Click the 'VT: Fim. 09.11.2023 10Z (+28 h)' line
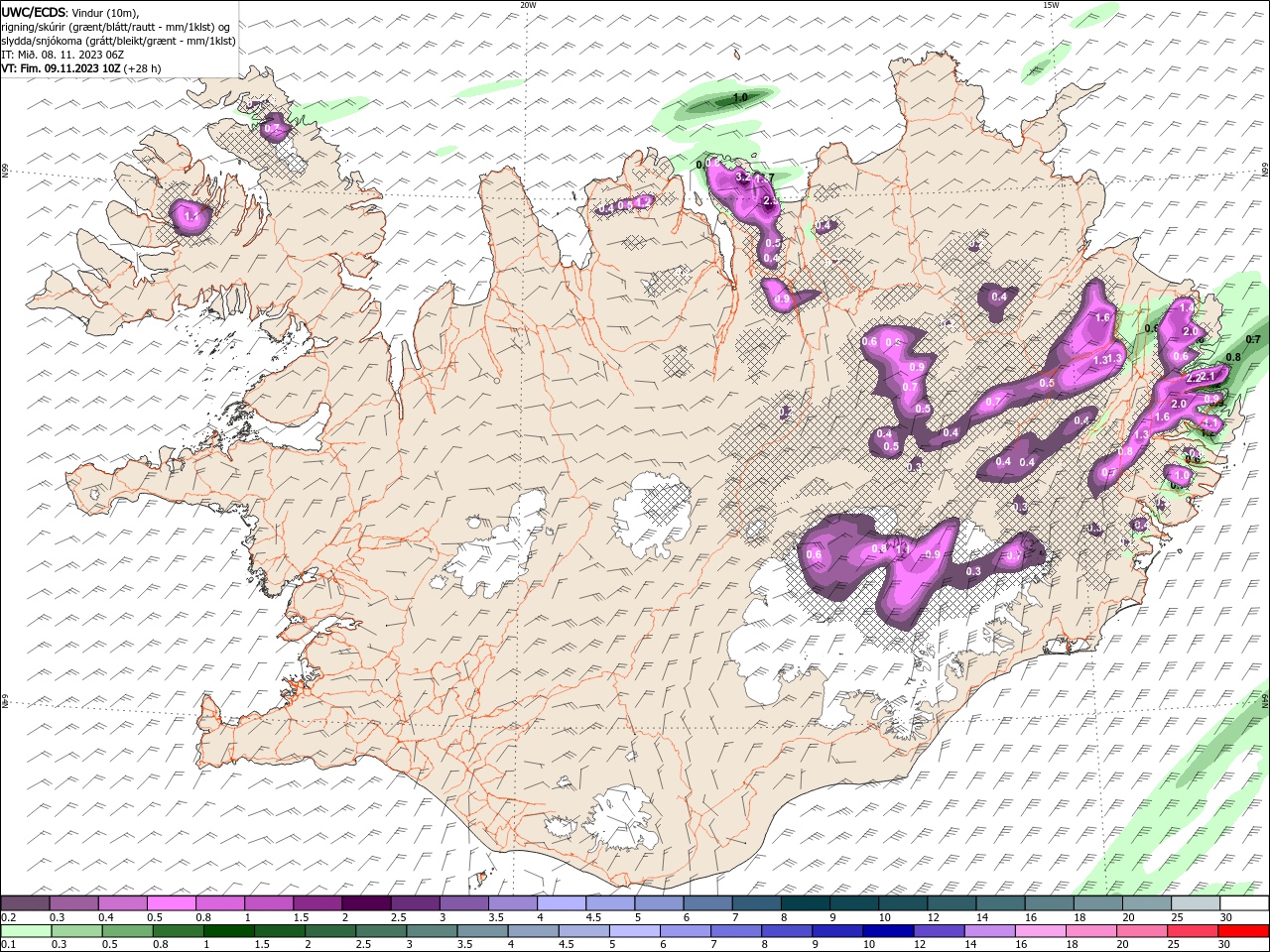The width and height of the screenshot is (1270, 952). coord(81,68)
